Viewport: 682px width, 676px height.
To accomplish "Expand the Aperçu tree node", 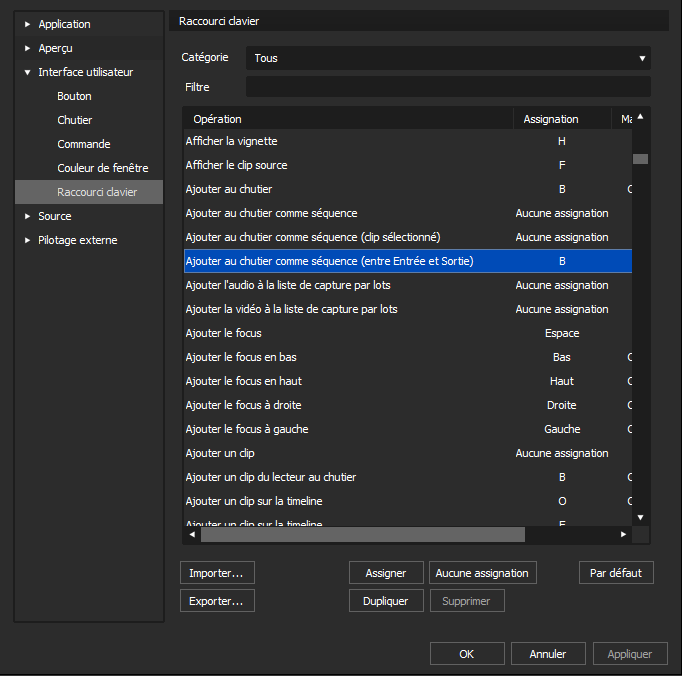I will tap(28, 48).
